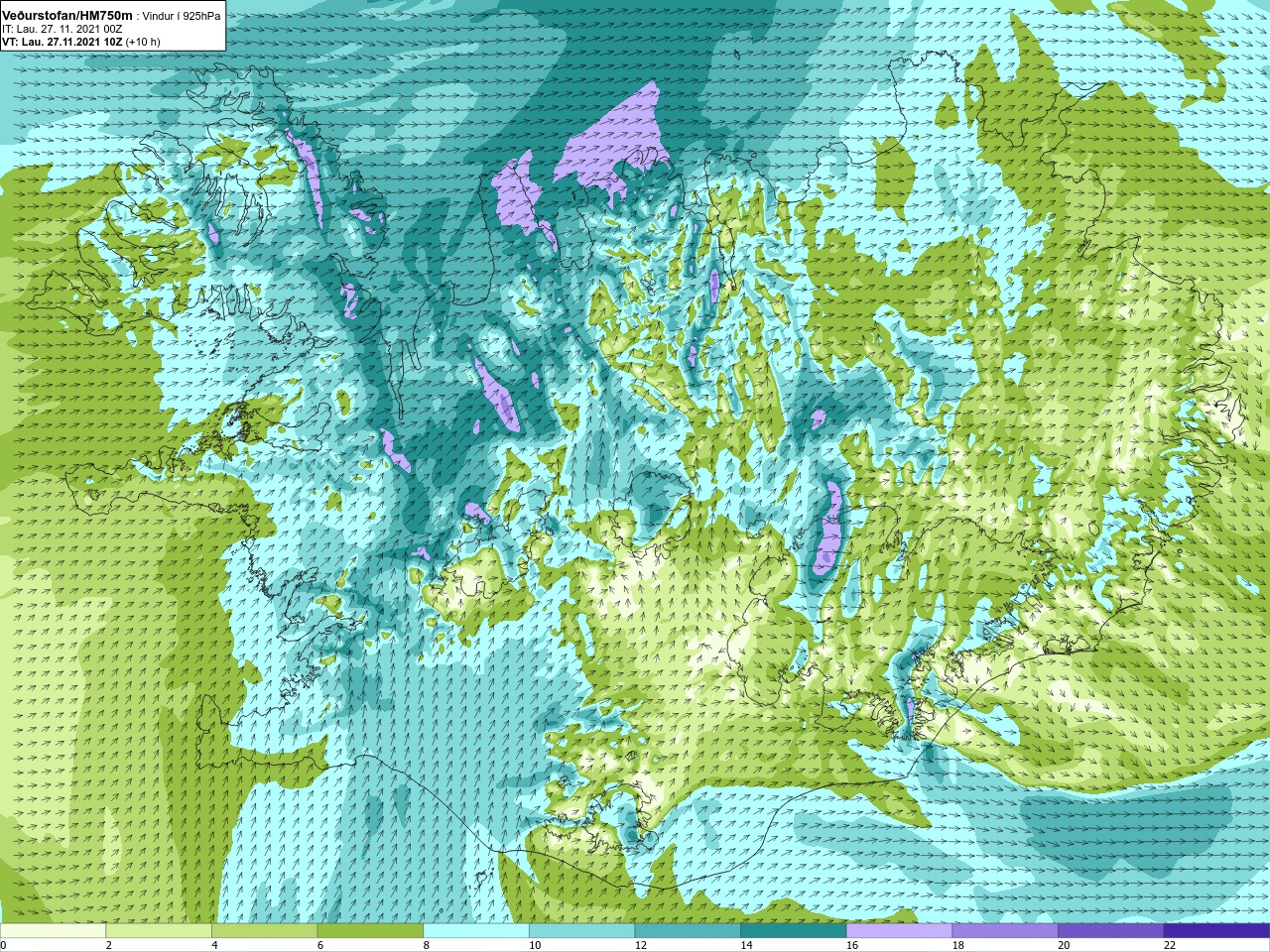Click the legend scale value 2
Screen dimensions: 1270x952
tap(108, 945)
